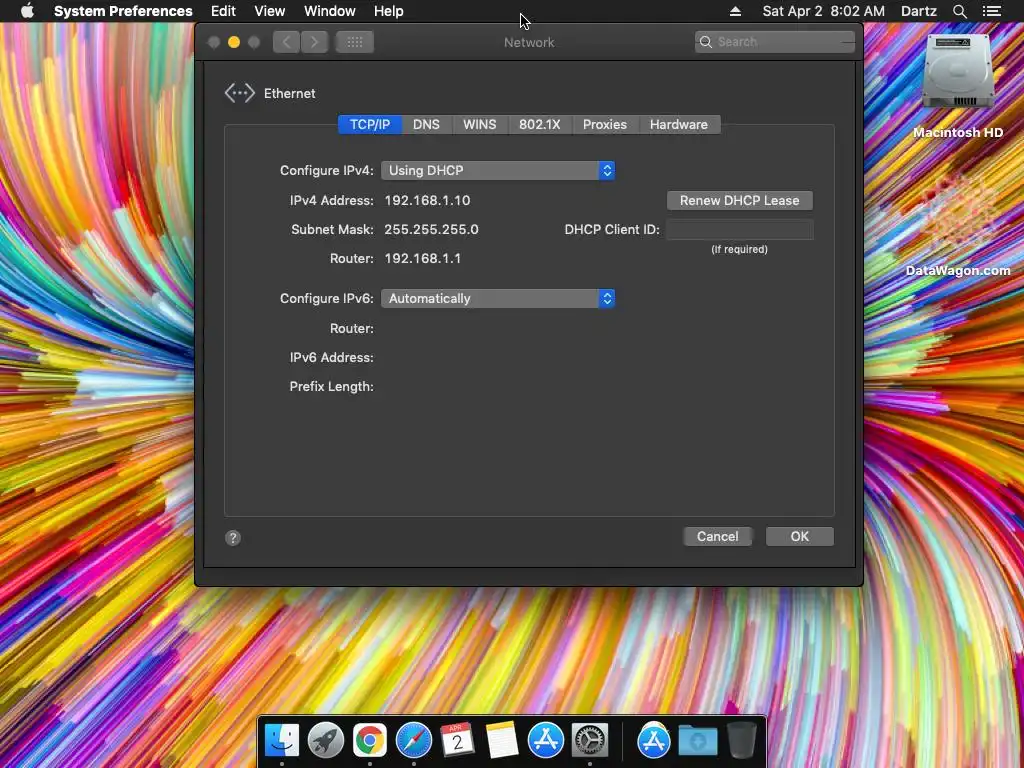Open the help question mark button
Image resolution: width=1024 pixels, height=768 pixels.
coord(233,537)
